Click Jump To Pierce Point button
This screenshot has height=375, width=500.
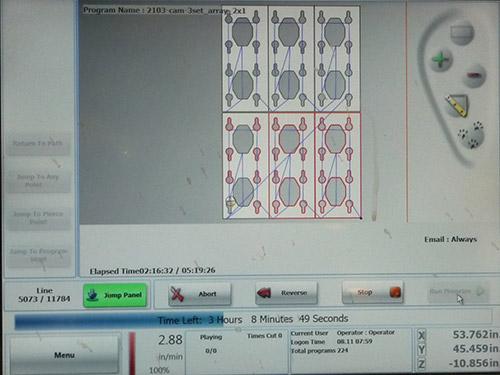(x=38, y=218)
